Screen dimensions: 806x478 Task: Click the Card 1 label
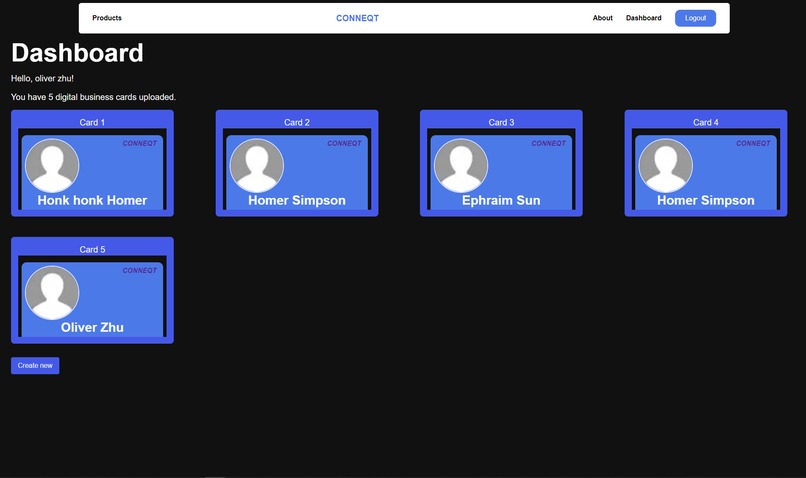tap(92, 122)
